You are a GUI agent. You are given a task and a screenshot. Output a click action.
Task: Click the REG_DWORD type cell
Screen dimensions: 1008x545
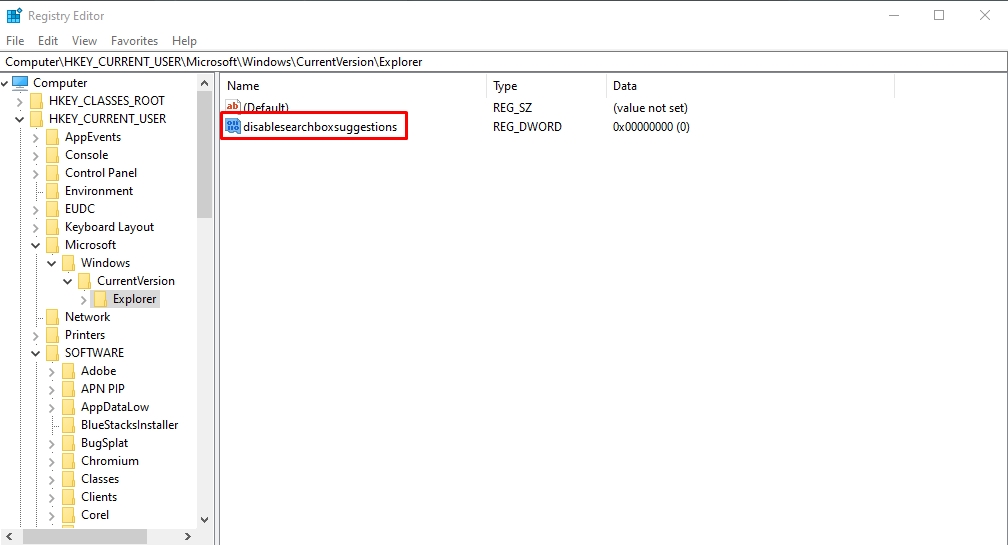[x=527, y=127]
